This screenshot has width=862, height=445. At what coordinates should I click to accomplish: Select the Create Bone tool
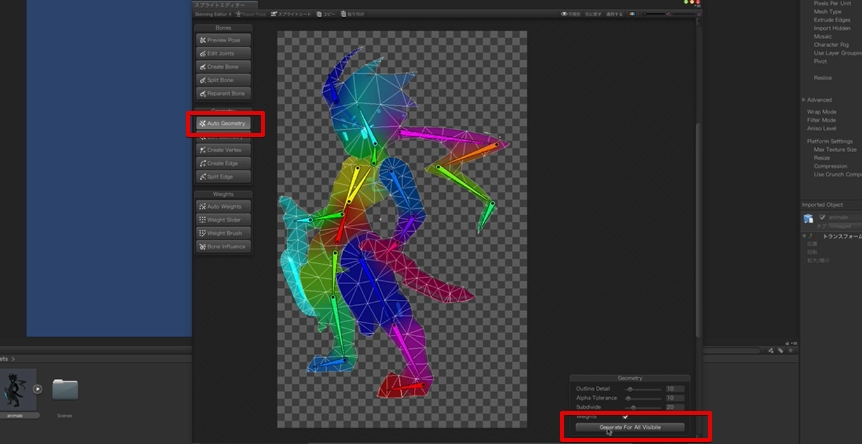pos(223,67)
